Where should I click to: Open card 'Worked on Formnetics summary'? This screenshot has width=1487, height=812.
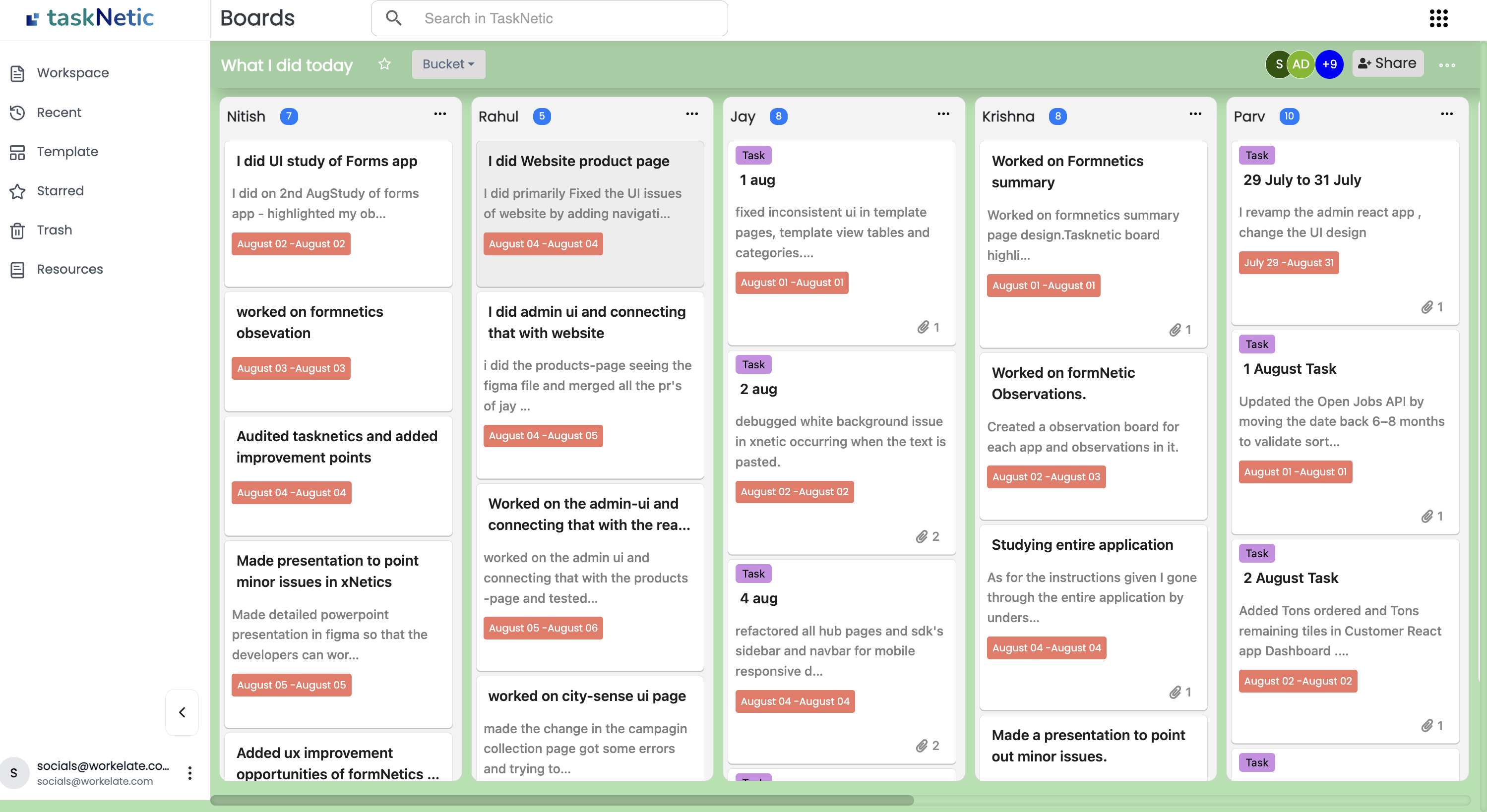pos(1093,245)
